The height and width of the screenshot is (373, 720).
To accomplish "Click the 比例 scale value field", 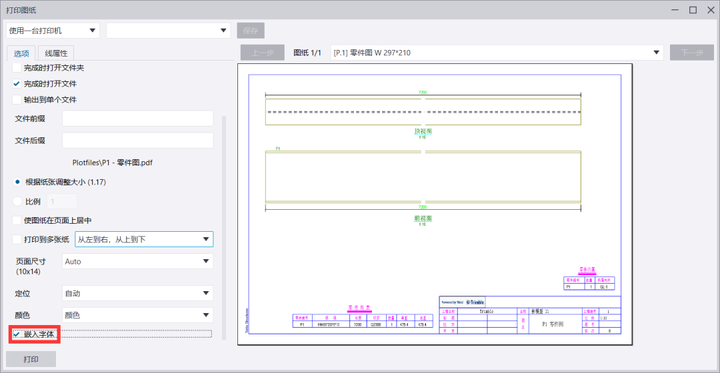I will [62, 201].
